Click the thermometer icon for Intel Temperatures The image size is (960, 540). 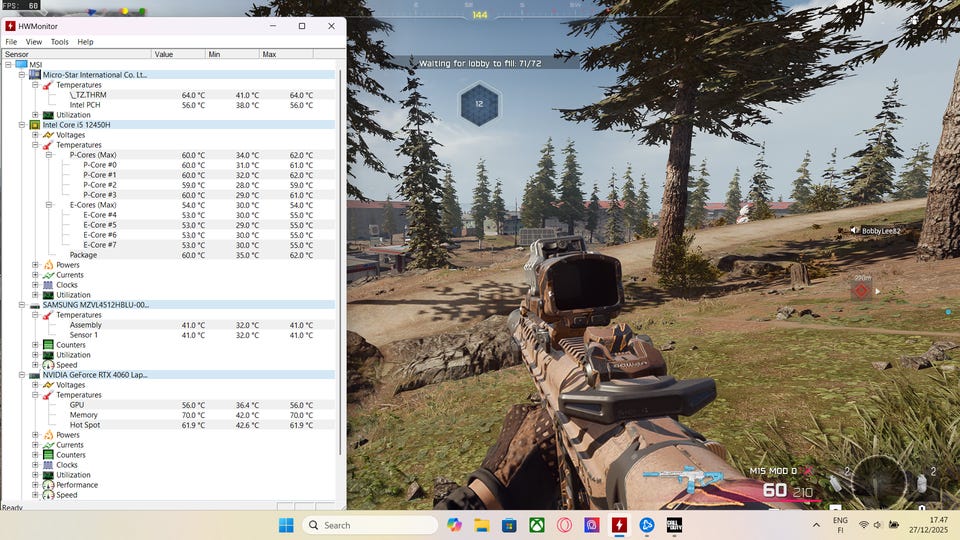(48, 145)
